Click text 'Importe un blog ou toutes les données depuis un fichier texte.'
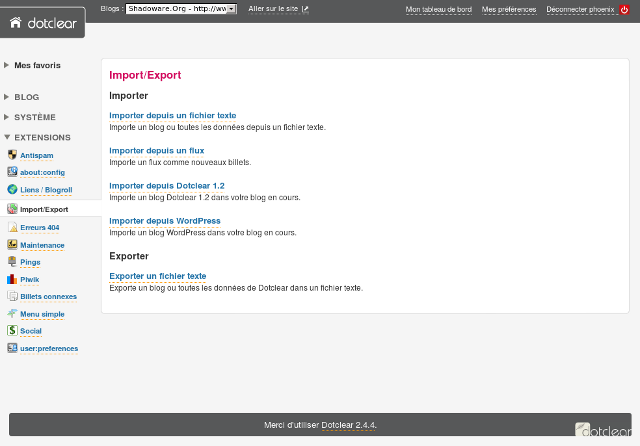Image resolution: width=640 pixels, height=446 pixels. [x=218, y=127]
